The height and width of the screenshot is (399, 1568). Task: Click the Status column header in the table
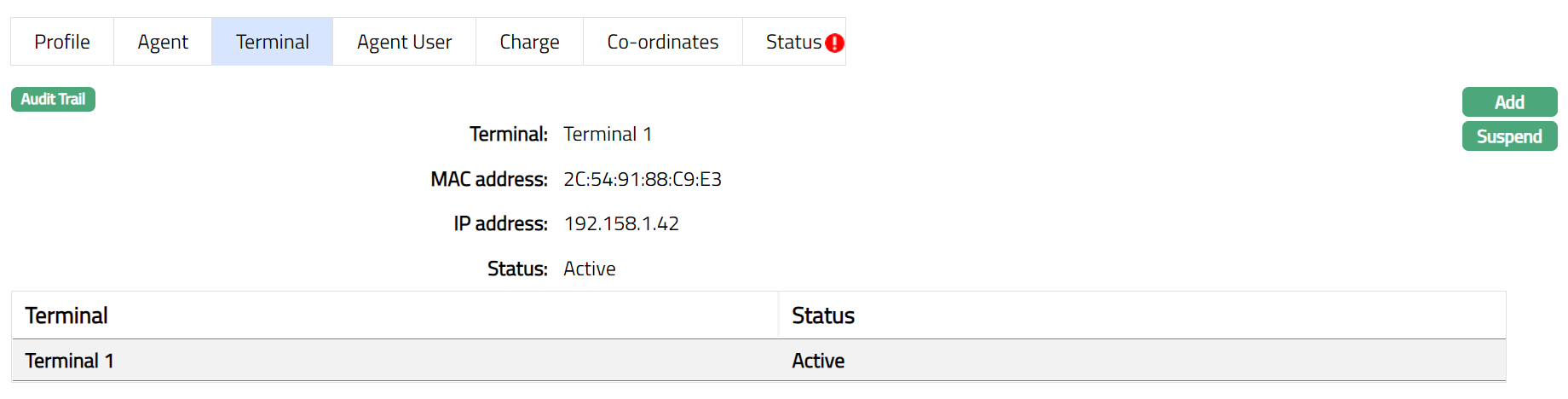point(823,315)
